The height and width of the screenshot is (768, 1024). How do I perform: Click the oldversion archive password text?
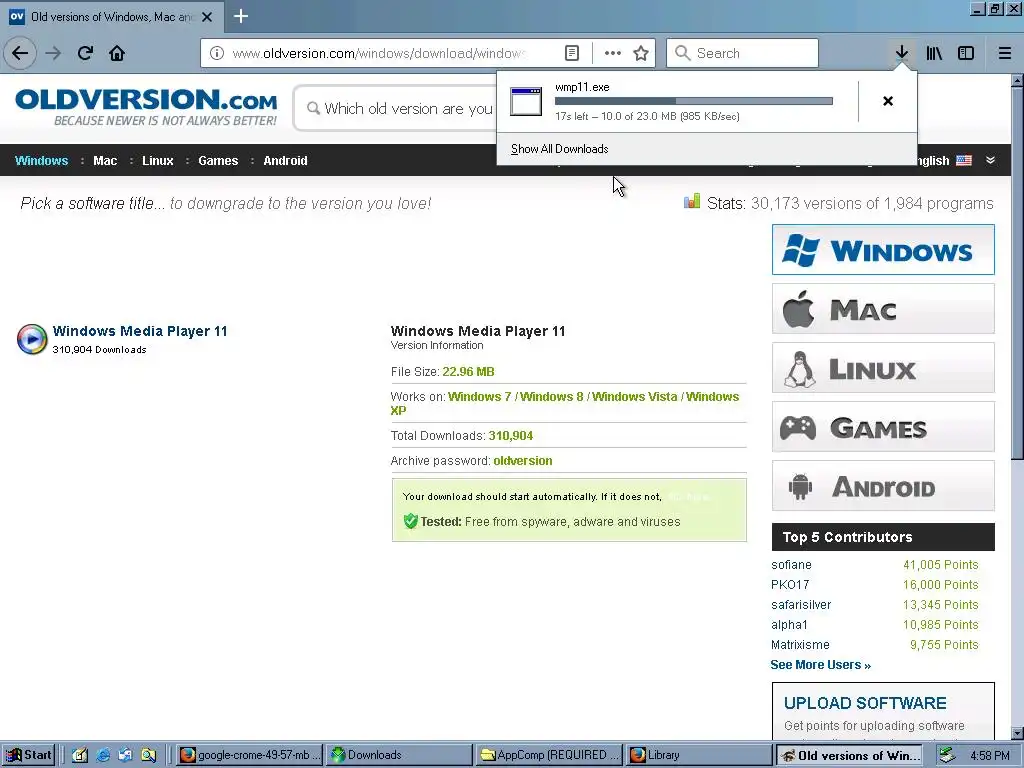(522, 460)
